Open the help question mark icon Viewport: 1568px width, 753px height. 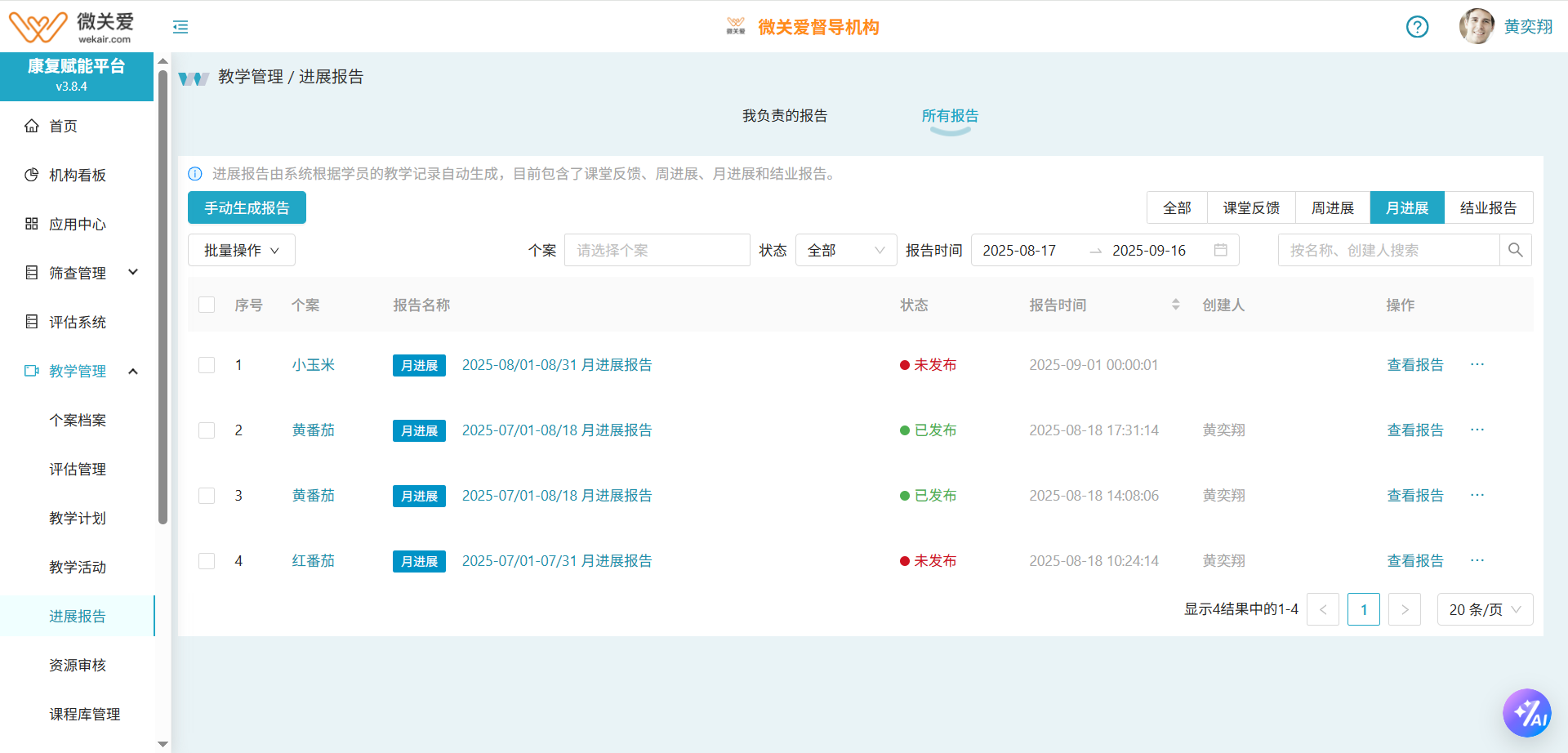(1417, 27)
